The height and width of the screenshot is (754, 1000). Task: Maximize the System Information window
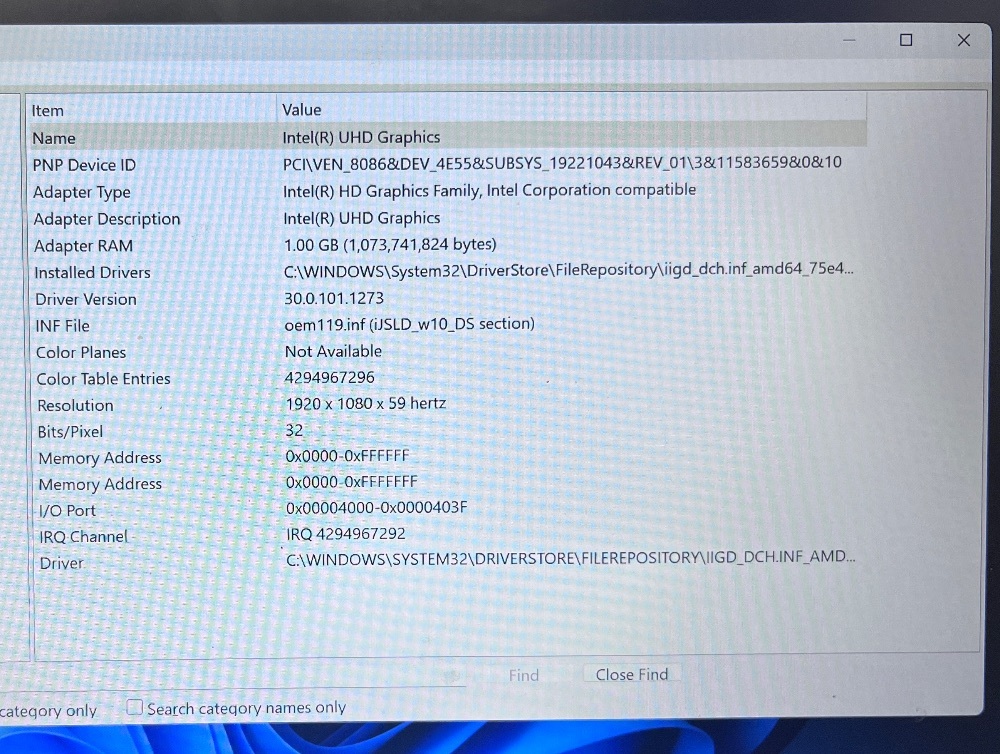click(906, 40)
